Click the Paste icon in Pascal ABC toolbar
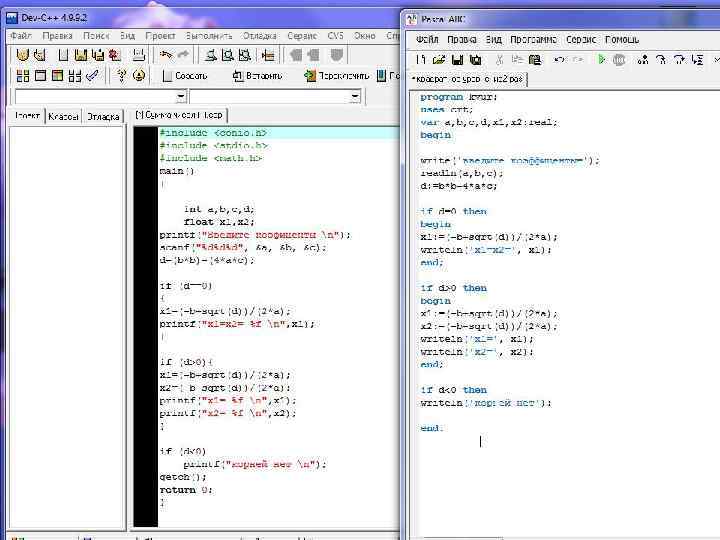The width and height of the screenshot is (720, 540). (535, 59)
